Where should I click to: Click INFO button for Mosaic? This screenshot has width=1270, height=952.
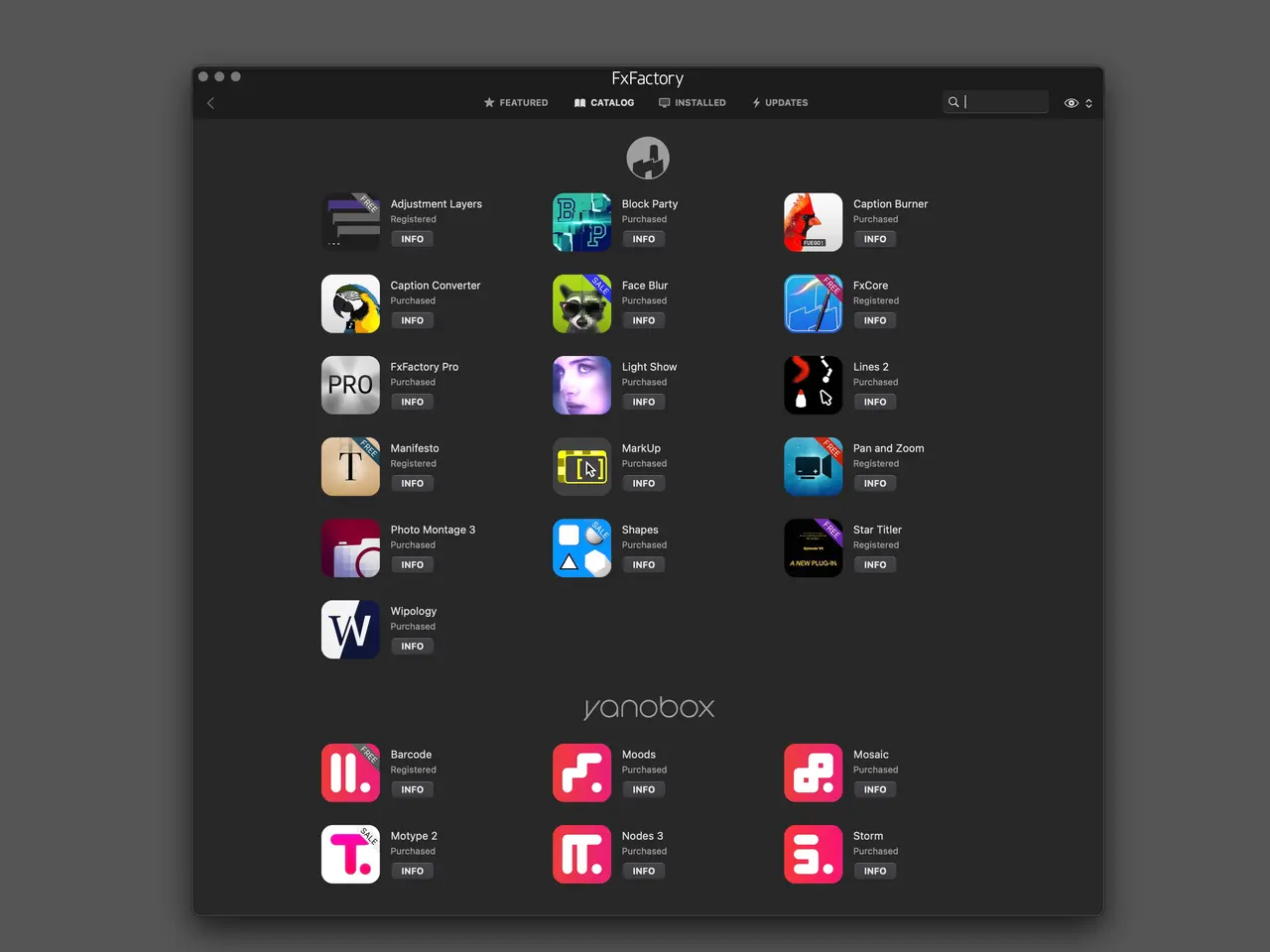pyautogui.click(x=875, y=789)
